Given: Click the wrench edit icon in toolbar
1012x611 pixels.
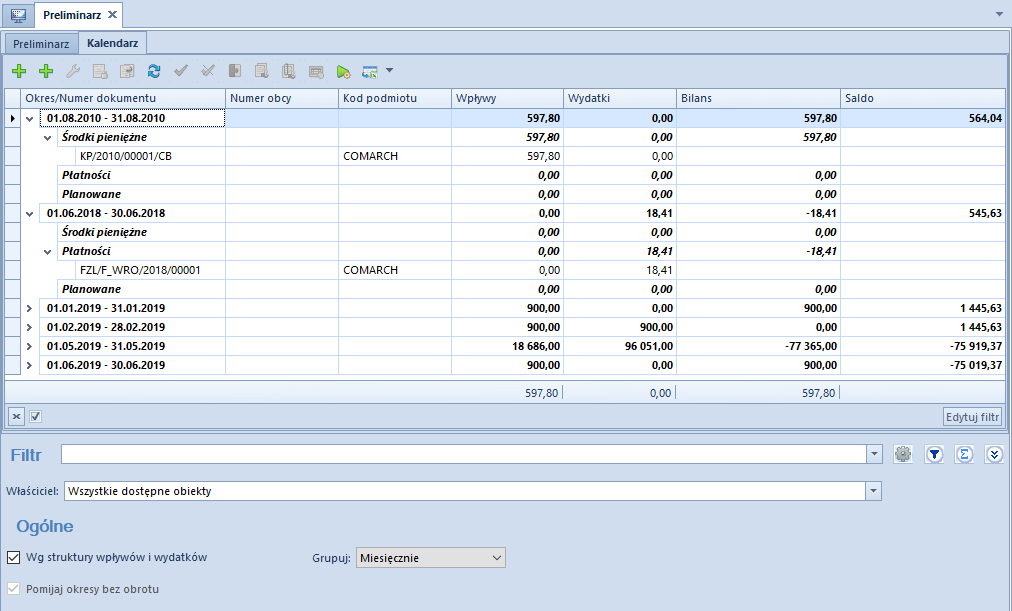Looking at the screenshot, I should 73,71.
